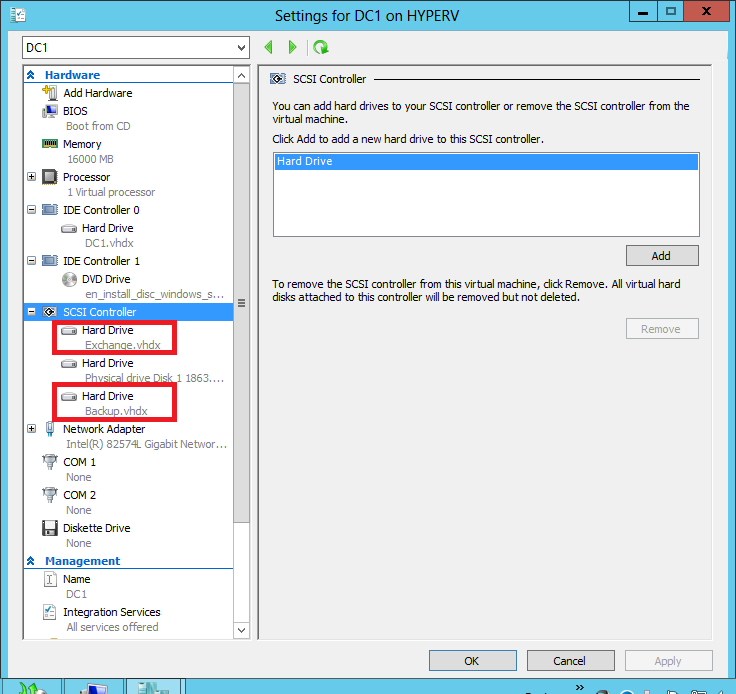Click the settings window title bar icon

[x=18, y=15]
